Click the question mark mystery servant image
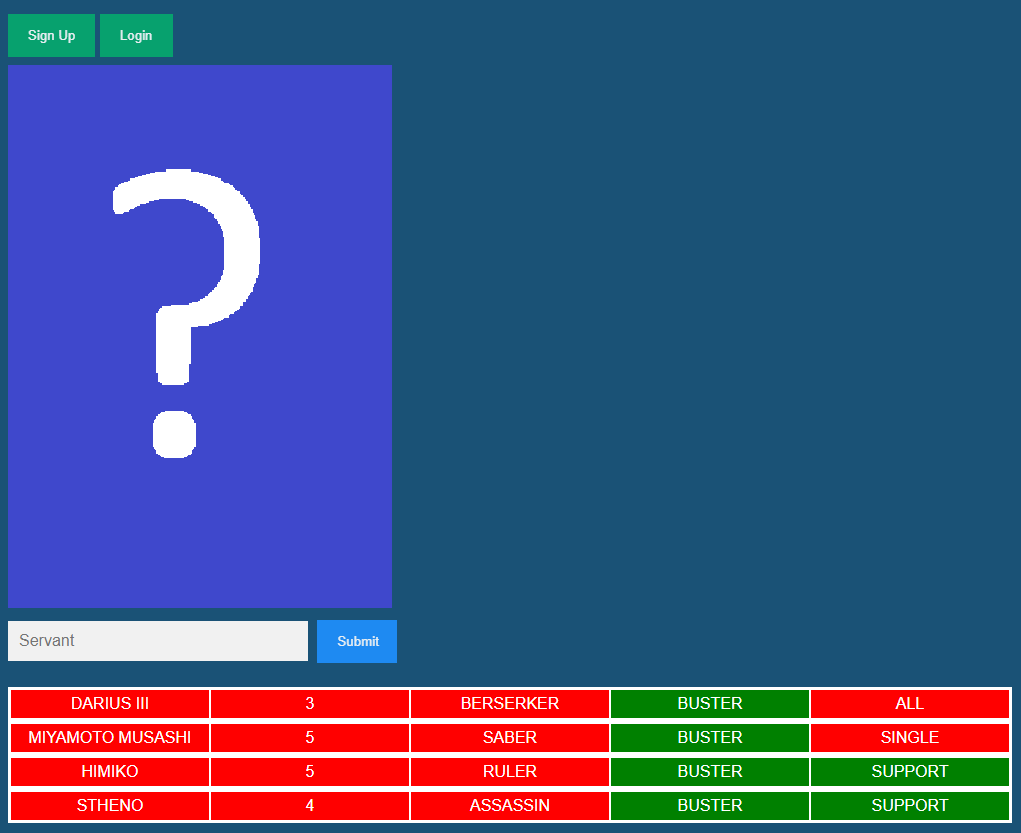The height and width of the screenshot is (833, 1021). pyautogui.click(x=200, y=336)
